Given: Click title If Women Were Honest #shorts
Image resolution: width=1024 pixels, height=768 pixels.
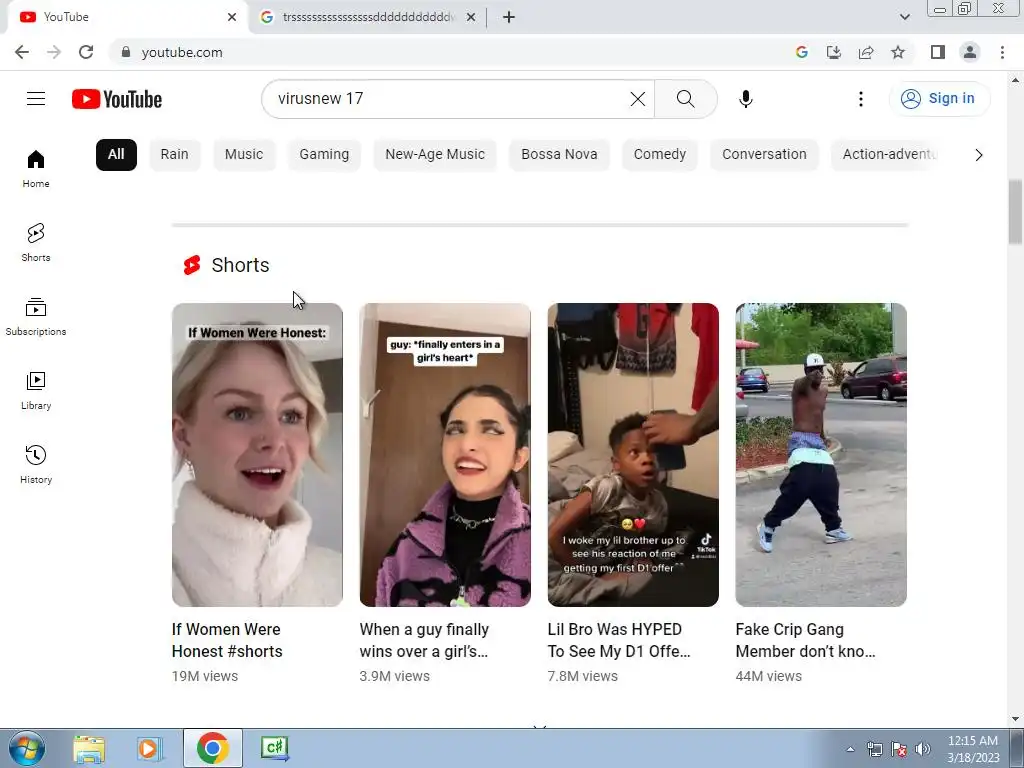Looking at the screenshot, I should click(x=227, y=640).
